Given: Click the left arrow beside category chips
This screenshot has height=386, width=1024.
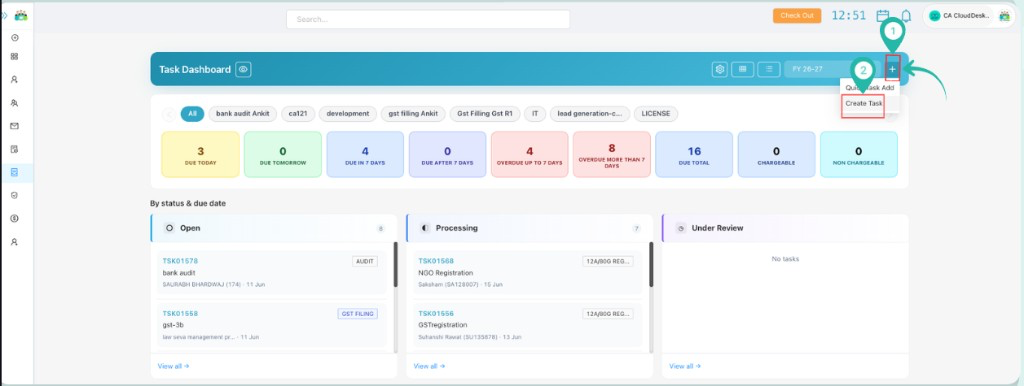Looking at the screenshot, I should 168,114.
